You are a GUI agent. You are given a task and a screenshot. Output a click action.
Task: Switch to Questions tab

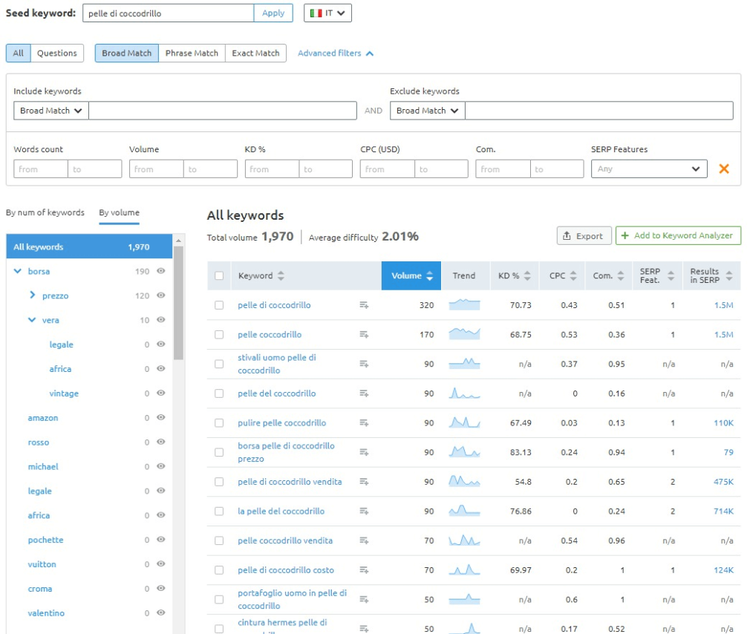coord(57,53)
